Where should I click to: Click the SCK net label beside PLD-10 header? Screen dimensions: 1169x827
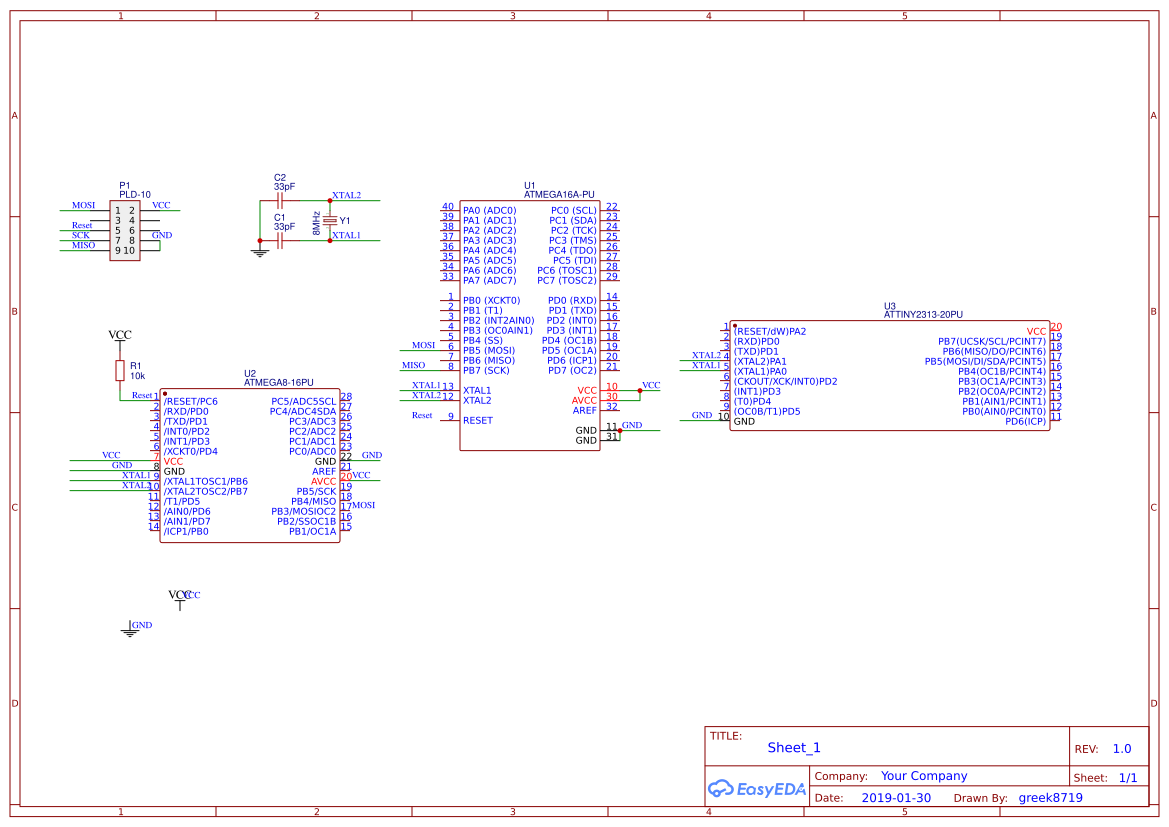coord(81,235)
